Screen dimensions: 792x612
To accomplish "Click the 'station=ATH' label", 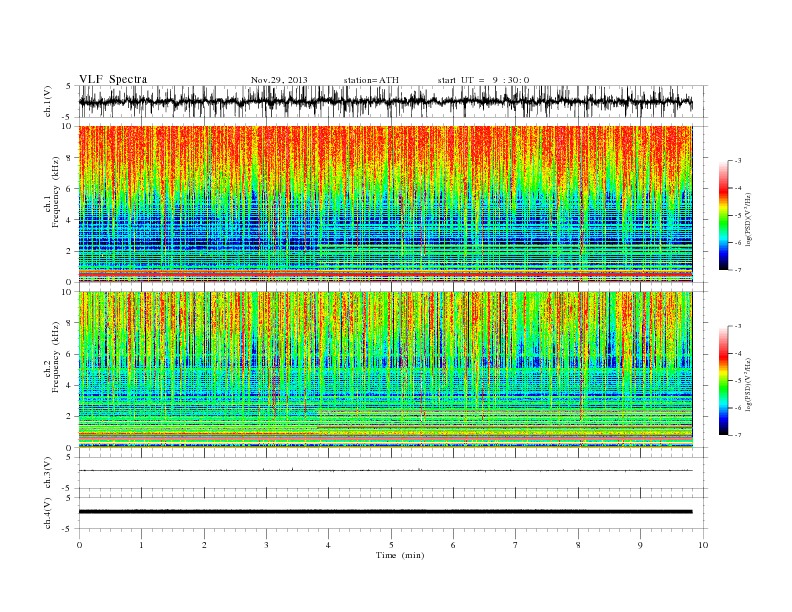I will [x=371, y=80].
